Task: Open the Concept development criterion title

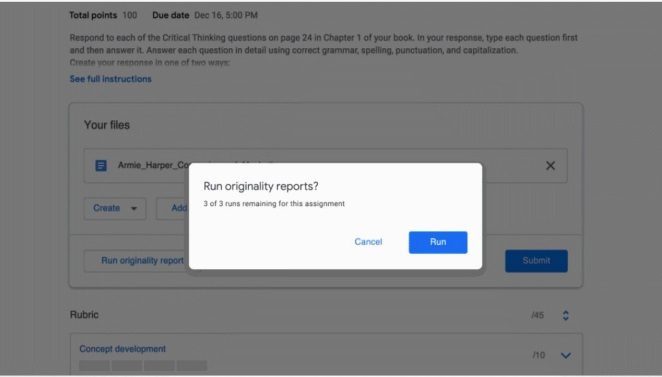Action: (x=122, y=349)
